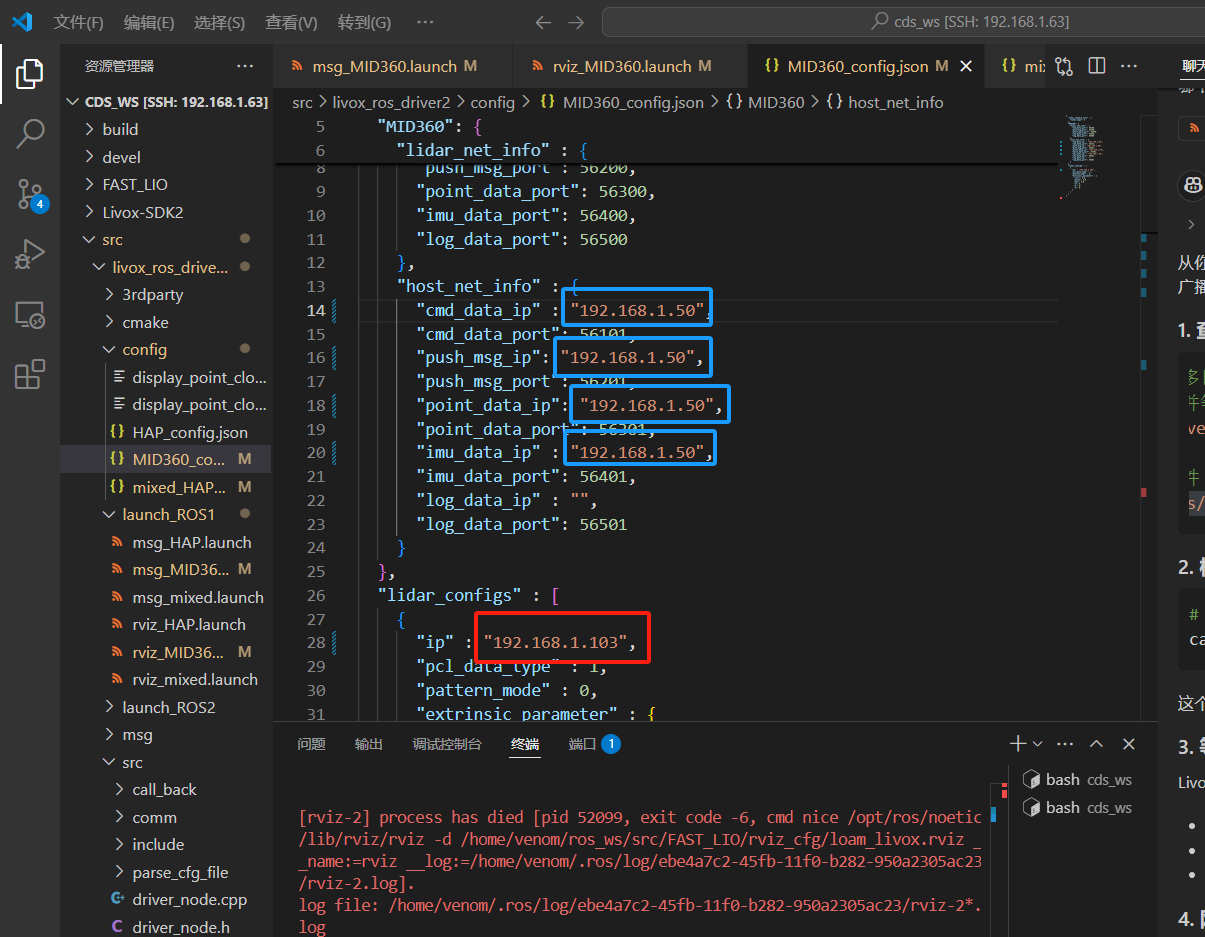This screenshot has height=937, width=1205.
Task: Close the bottom terminal panel
Action: 1129,744
